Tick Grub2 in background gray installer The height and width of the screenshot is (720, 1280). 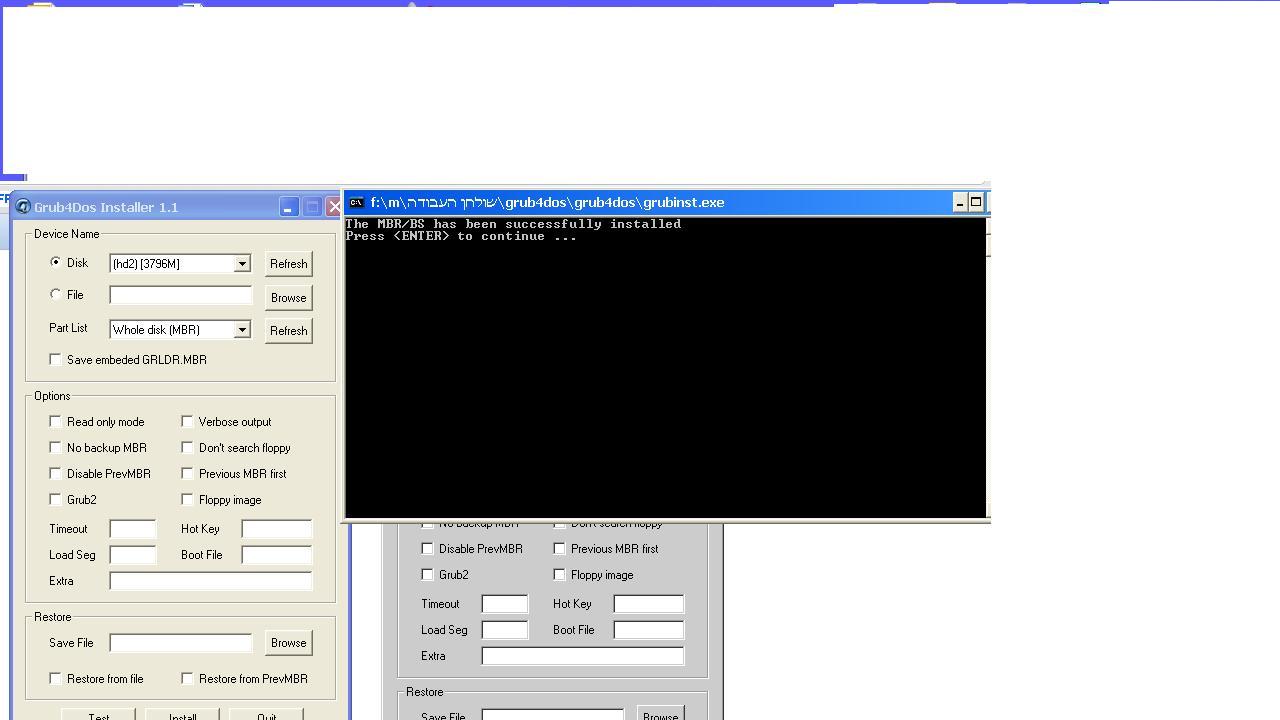[x=428, y=574]
